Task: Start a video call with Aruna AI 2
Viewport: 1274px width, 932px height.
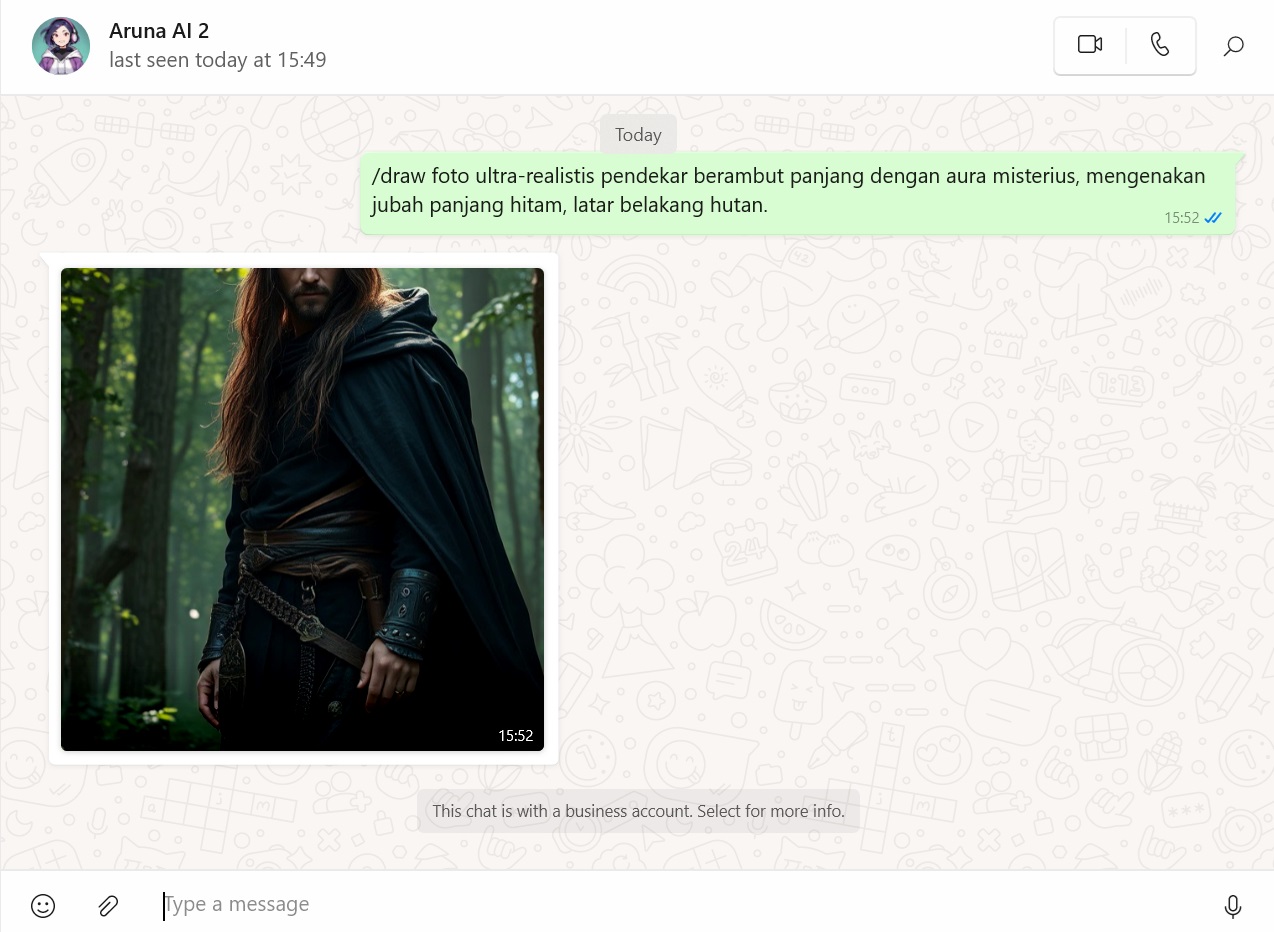Action: click(1089, 45)
